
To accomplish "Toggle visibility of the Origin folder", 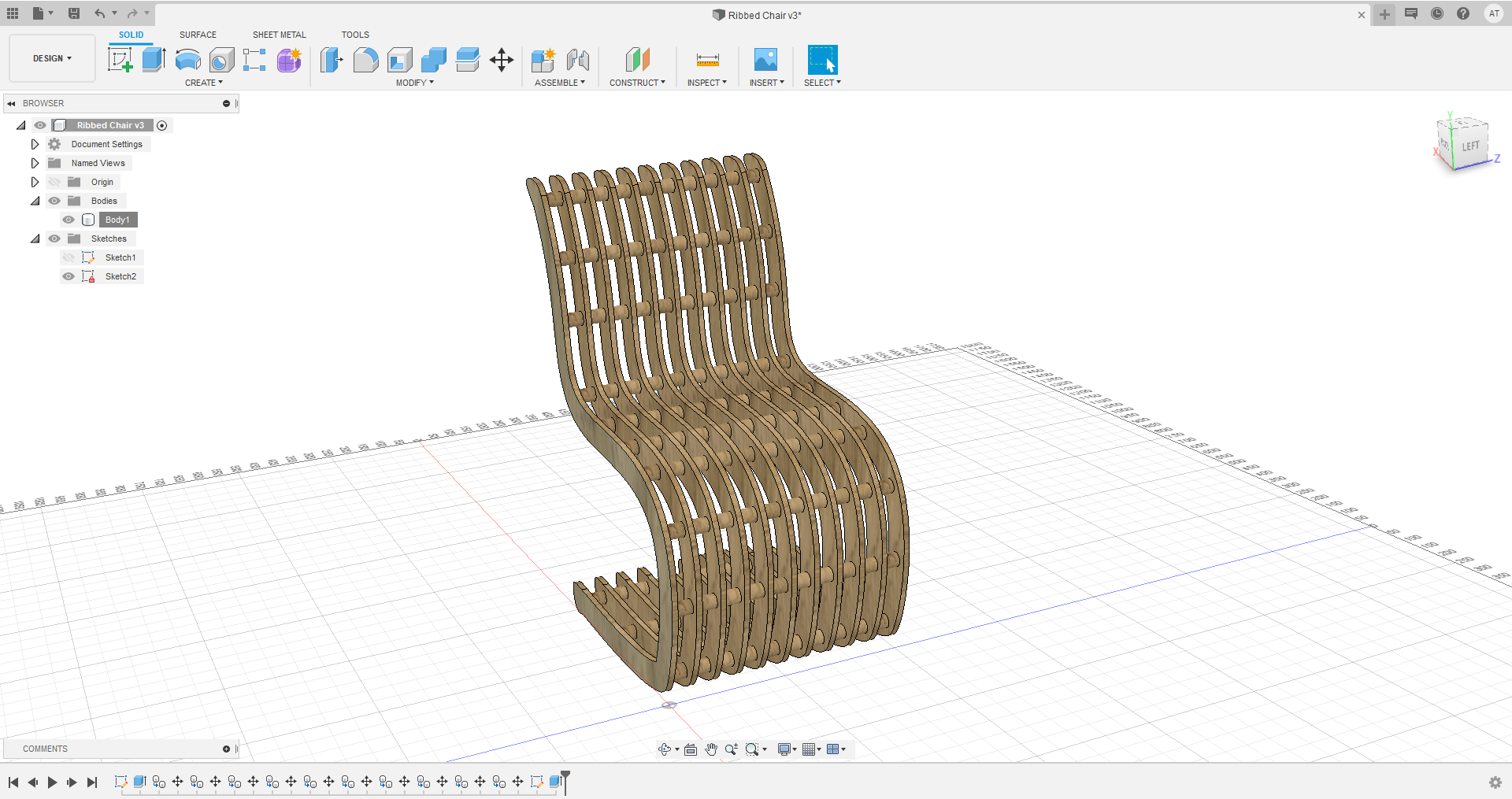I will [x=54, y=182].
